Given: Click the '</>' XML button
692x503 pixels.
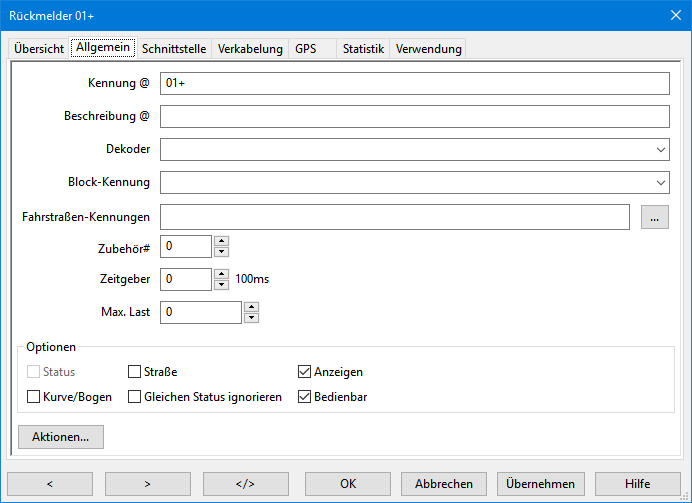Looking at the screenshot, I should pos(245,484).
